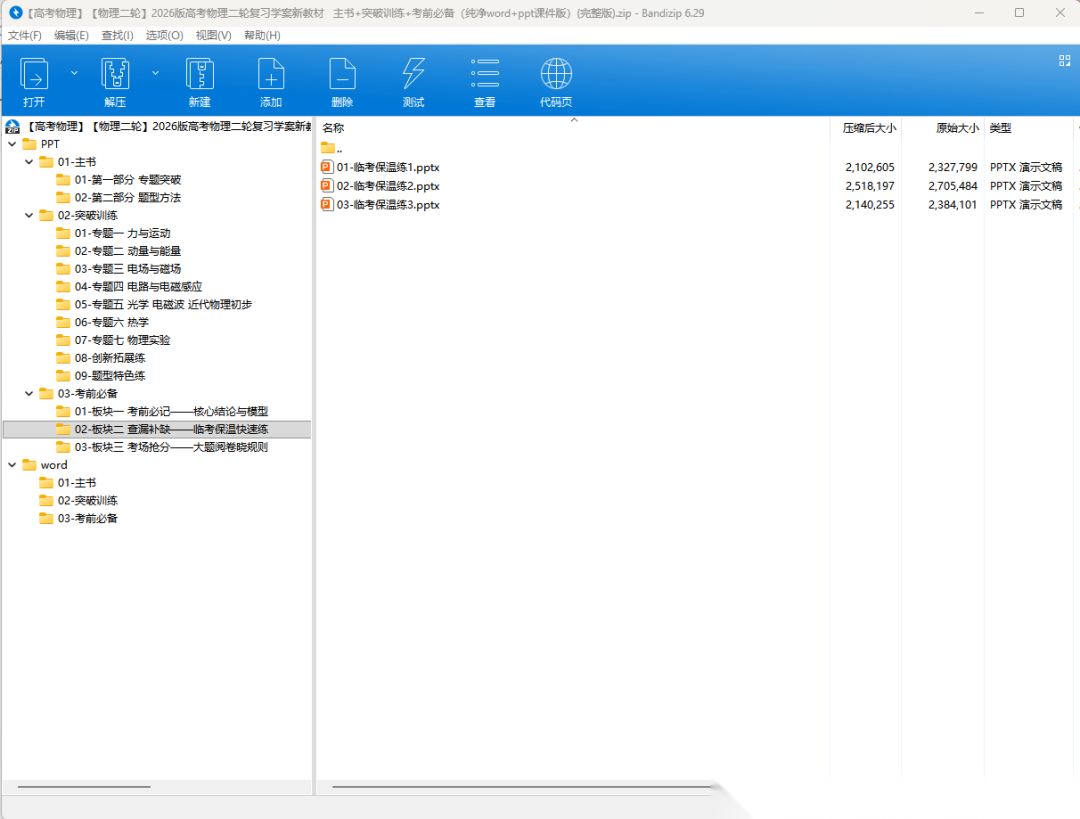Collapse the PPT folder in tree
Image resolution: width=1080 pixels, height=819 pixels.
click(12, 144)
